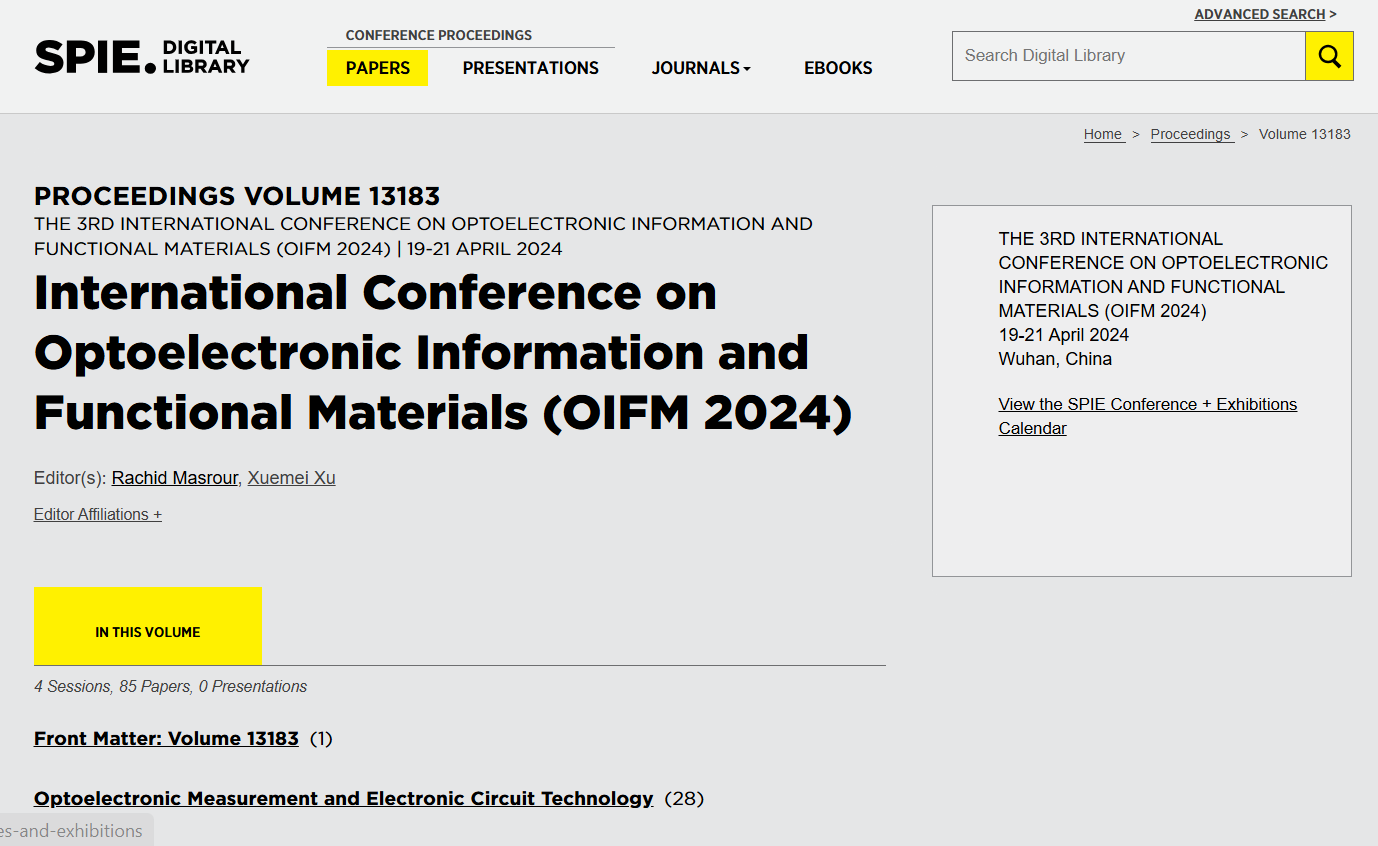Expand Editor Affiliations section
The height and width of the screenshot is (846, 1378).
(98, 514)
